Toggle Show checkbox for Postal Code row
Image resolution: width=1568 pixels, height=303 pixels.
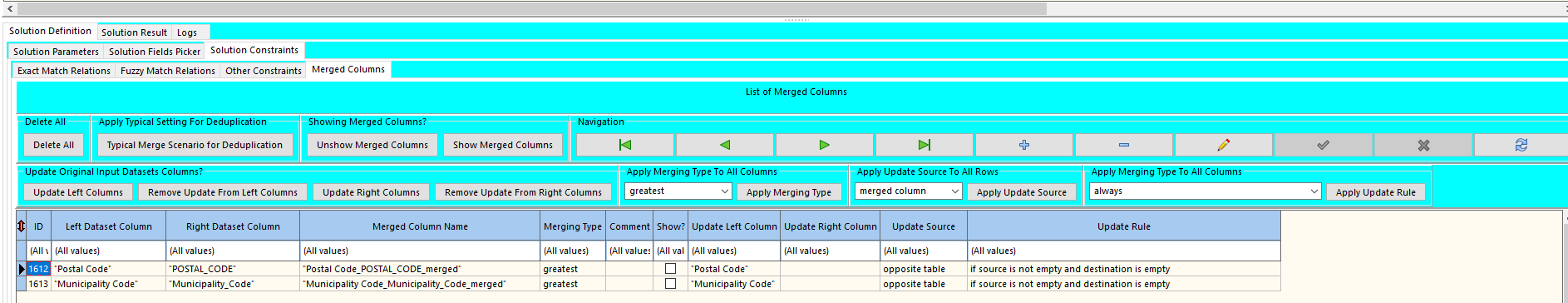coord(670,269)
